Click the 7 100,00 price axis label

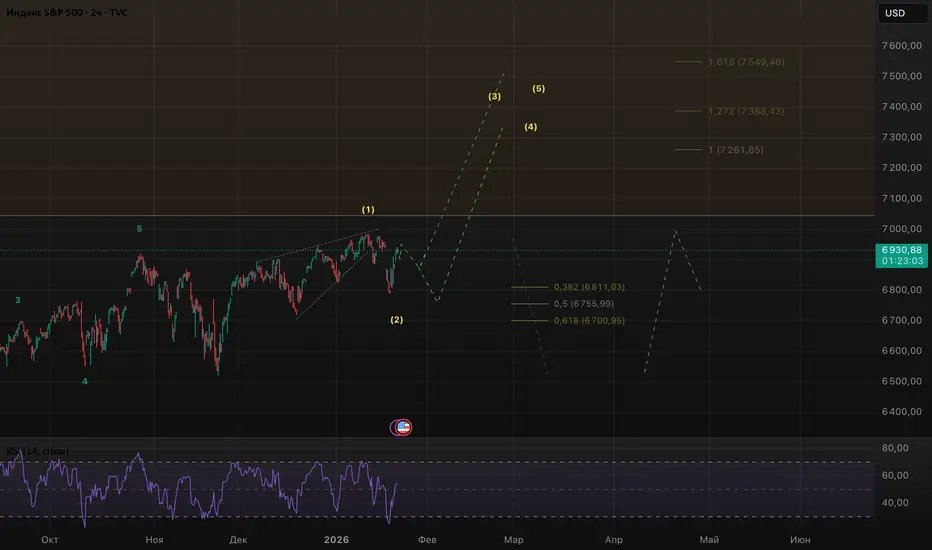pyautogui.click(x=902, y=198)
